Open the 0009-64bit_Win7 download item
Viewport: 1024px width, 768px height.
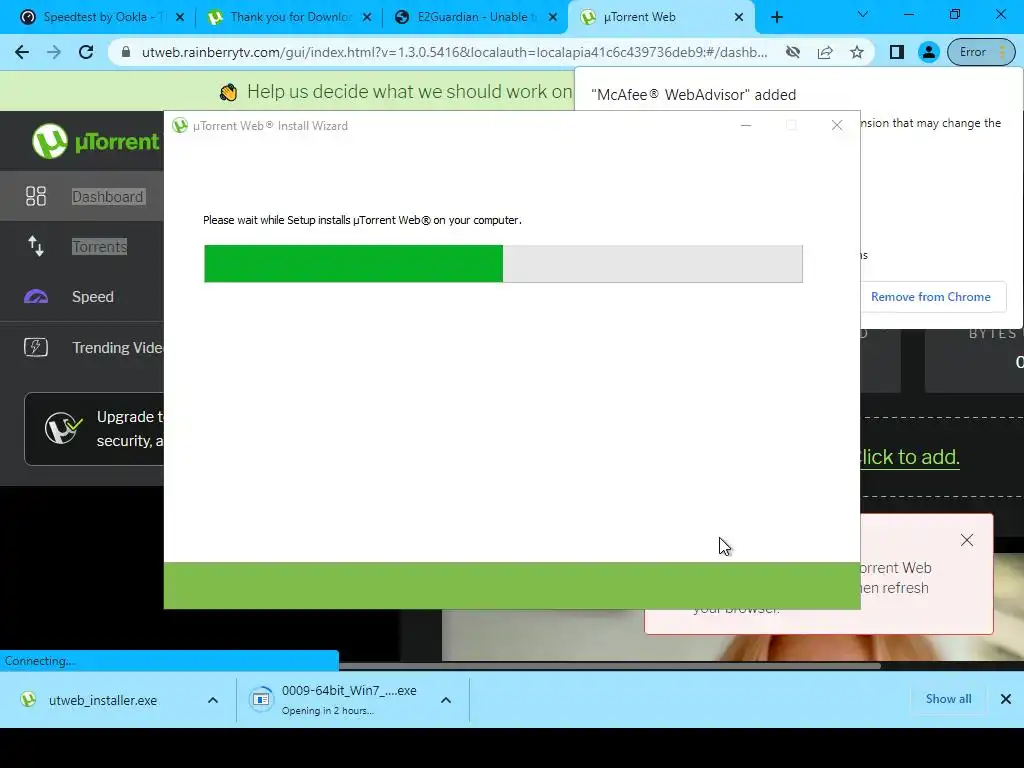(333, 699)
